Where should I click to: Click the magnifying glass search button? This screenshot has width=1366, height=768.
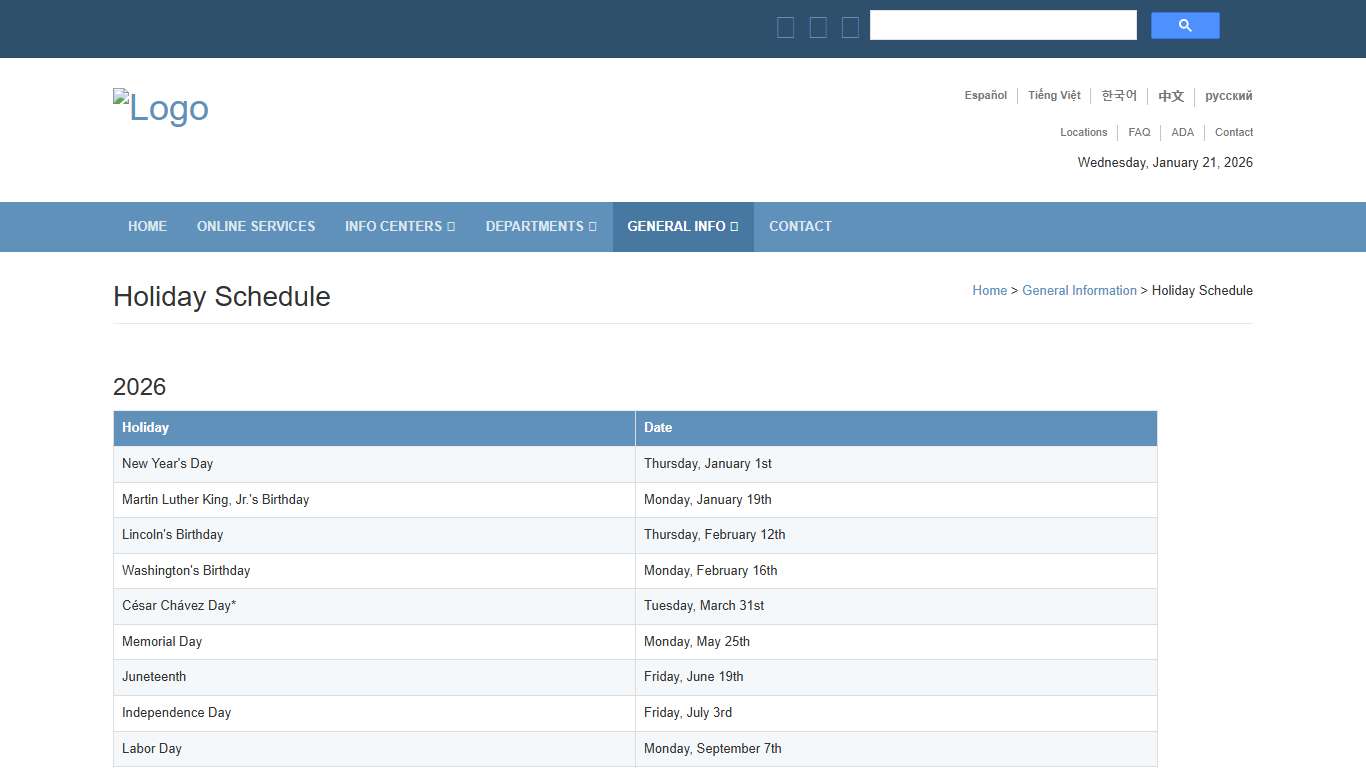1184,26
